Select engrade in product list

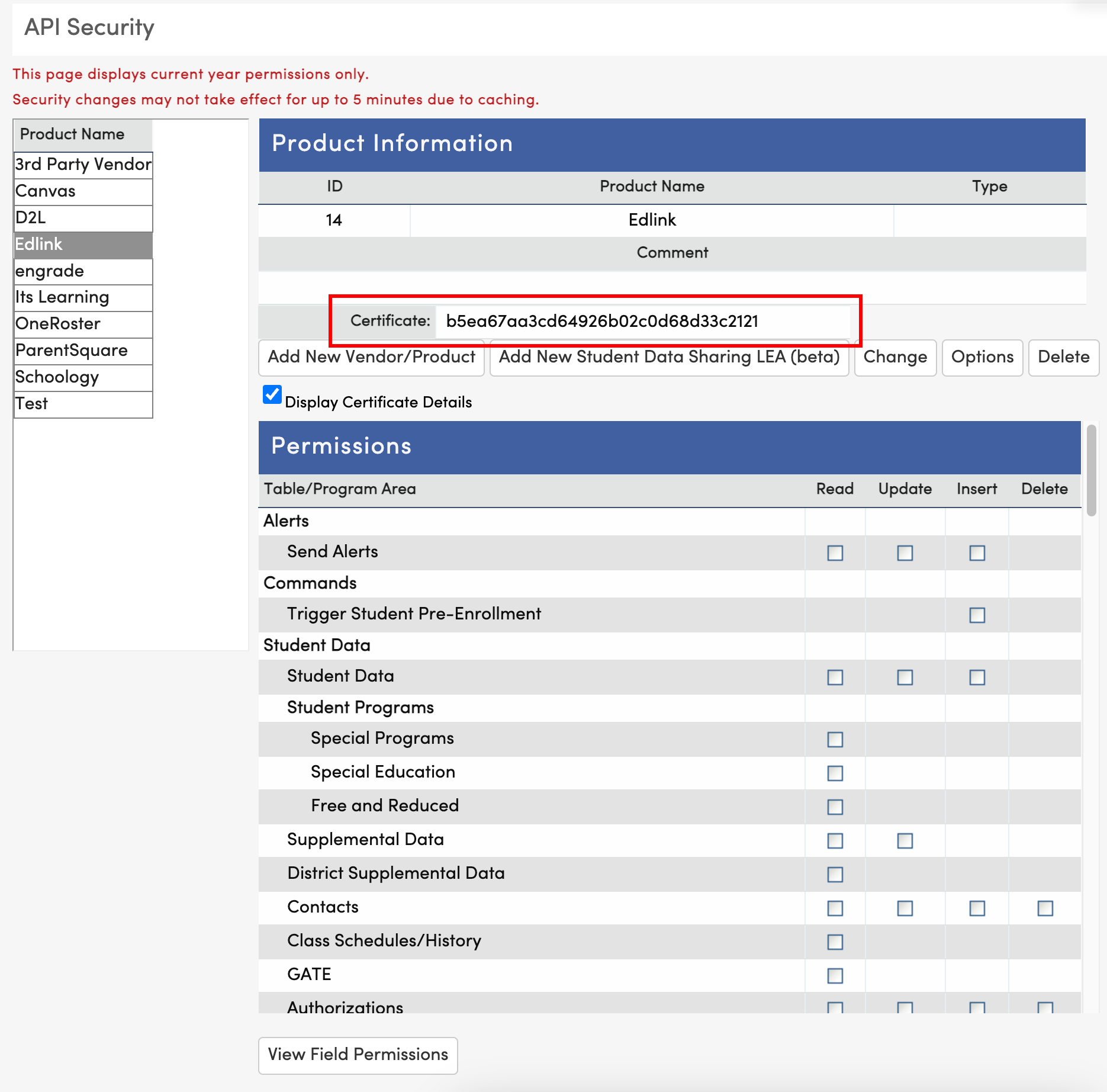pos(83,271)
